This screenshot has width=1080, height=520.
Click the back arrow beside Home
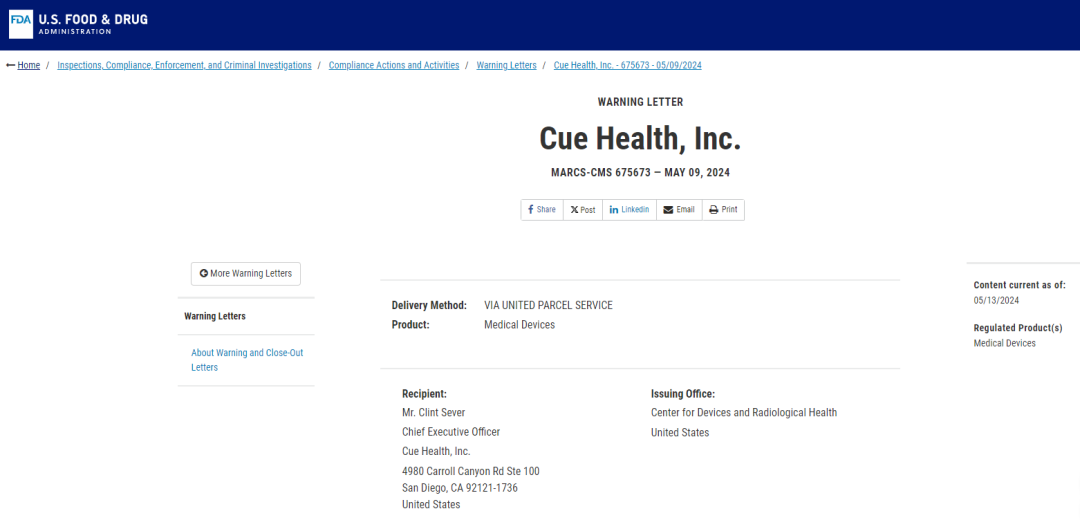point(11,65)
